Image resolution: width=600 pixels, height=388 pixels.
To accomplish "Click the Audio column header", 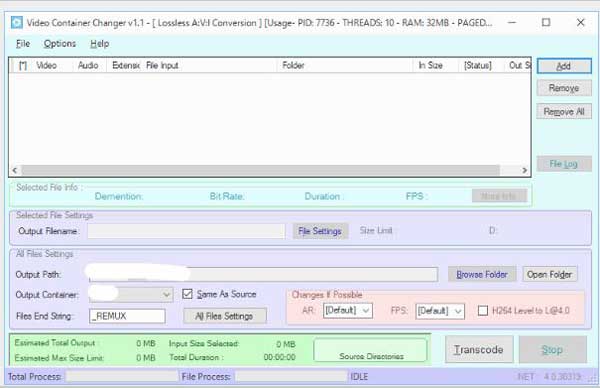I will point(90,65).
